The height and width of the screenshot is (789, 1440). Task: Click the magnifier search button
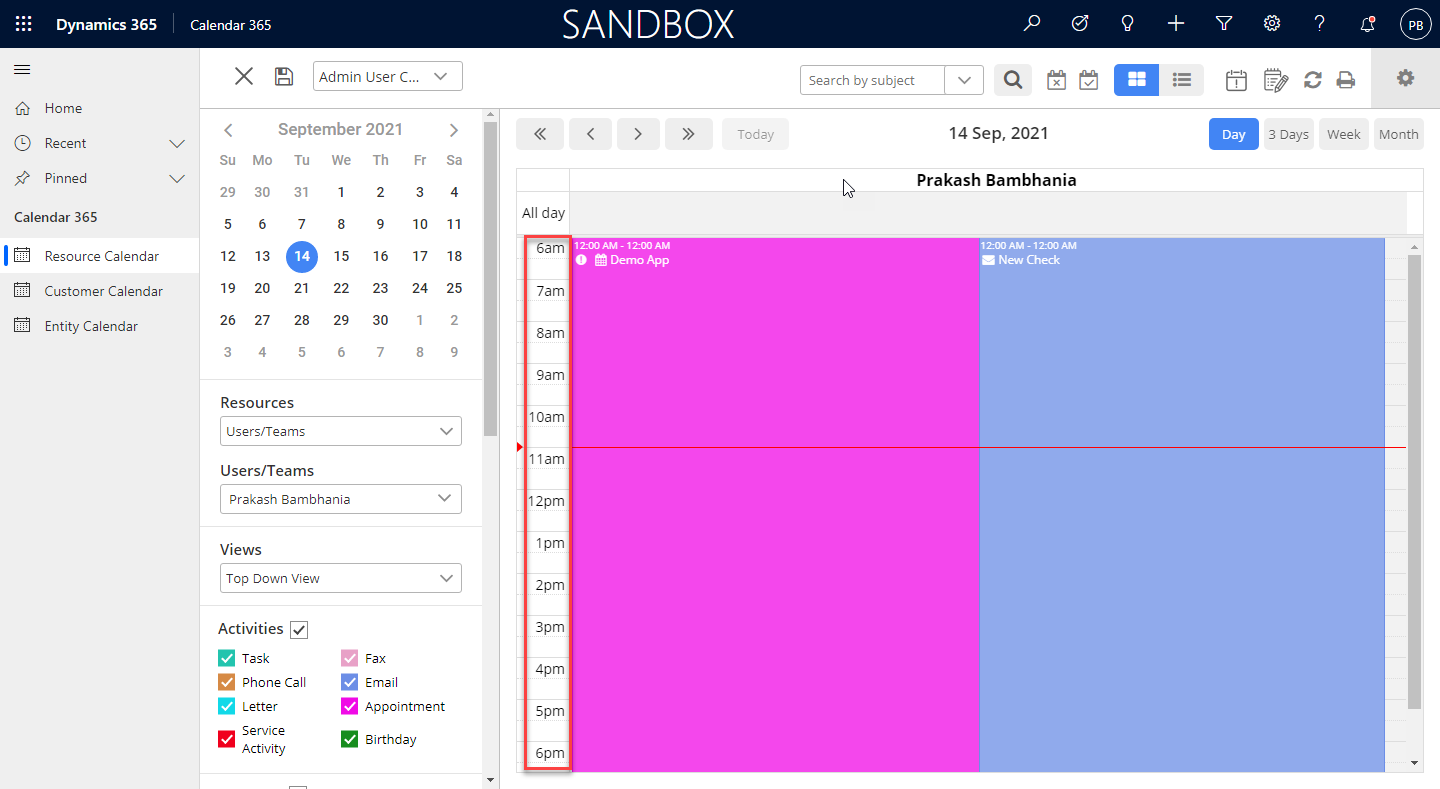click(1012, 80)
